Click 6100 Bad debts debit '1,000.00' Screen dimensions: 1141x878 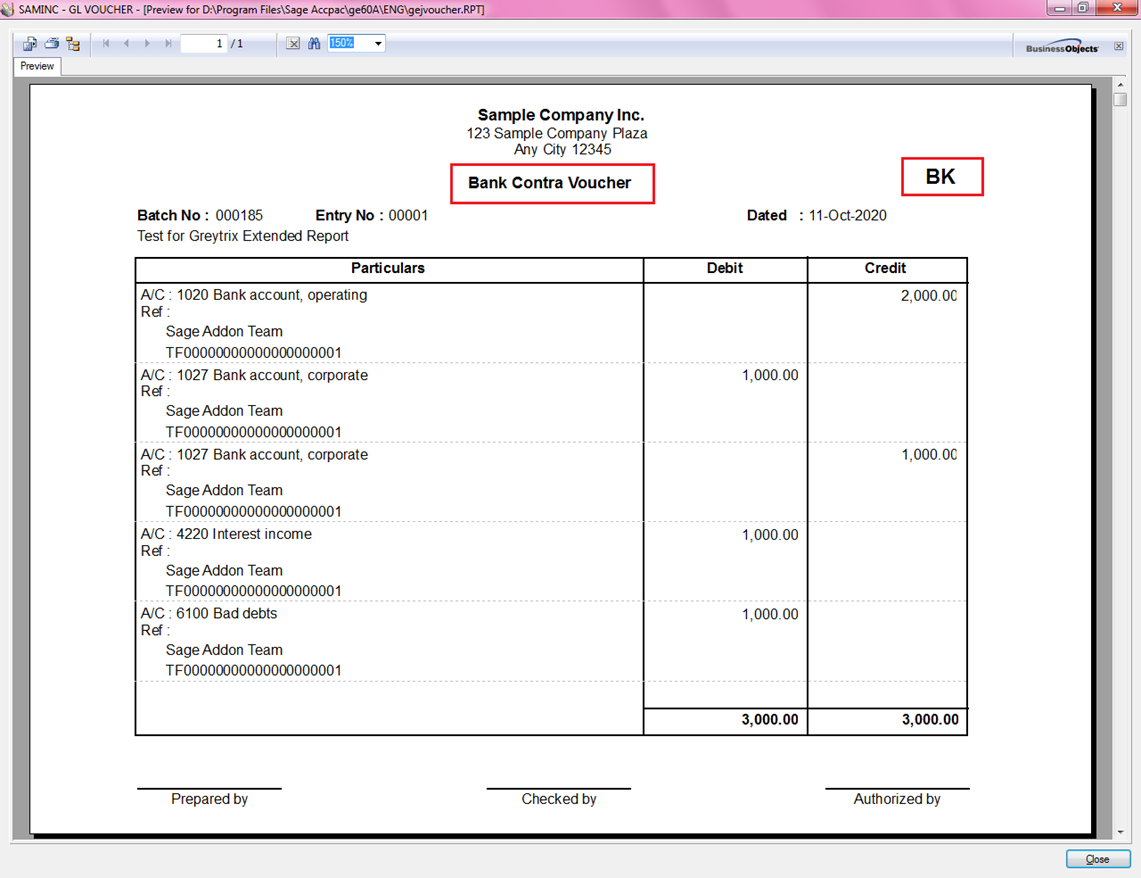tap(770, 614)
